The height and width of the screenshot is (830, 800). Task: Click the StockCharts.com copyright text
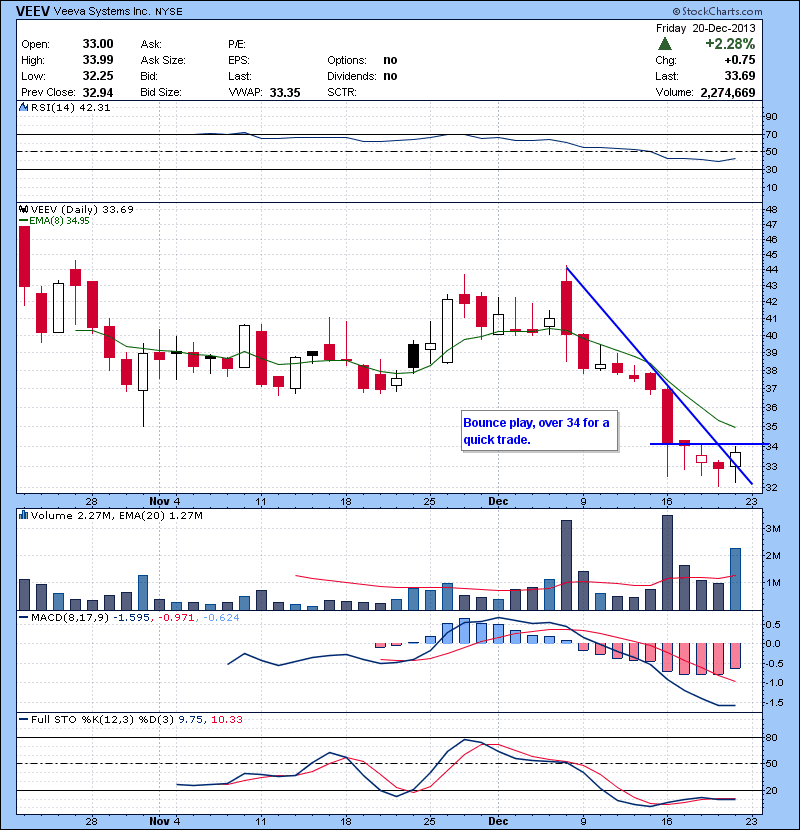pyautogui.click(x=718, y=11)
